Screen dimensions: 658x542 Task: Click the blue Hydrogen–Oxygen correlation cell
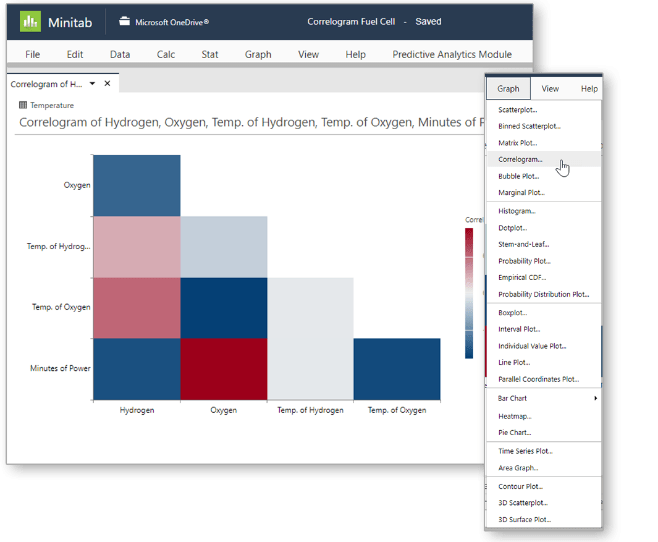[137, 185]
